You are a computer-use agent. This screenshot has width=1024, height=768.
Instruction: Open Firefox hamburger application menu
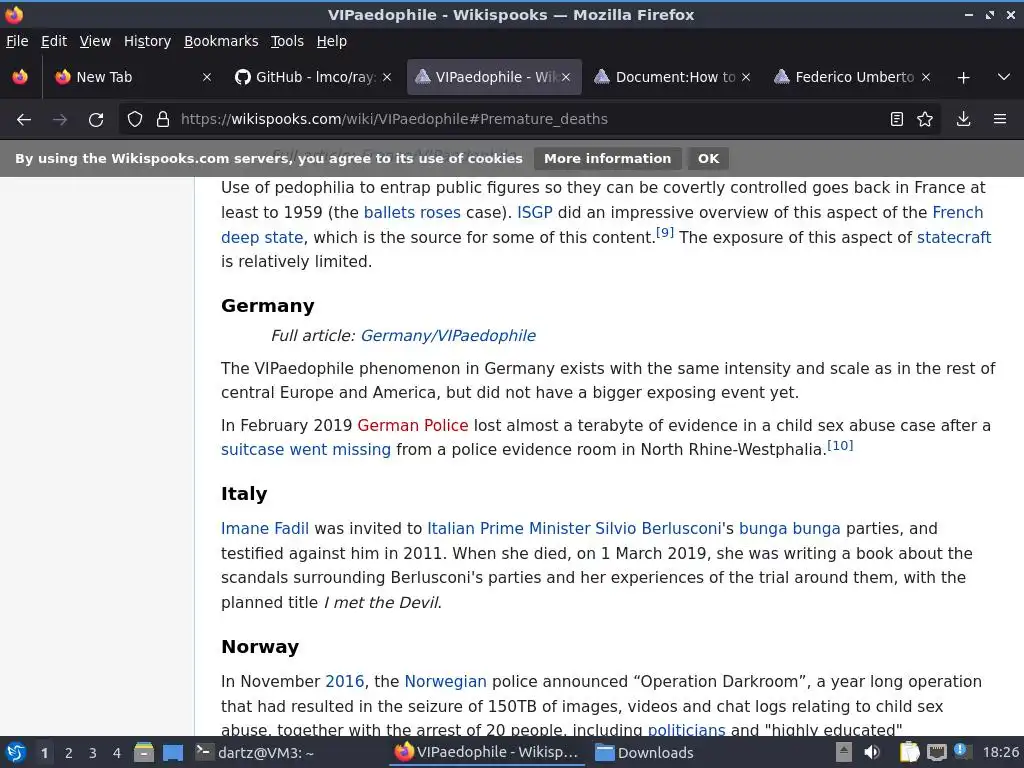pos(1000,120)
